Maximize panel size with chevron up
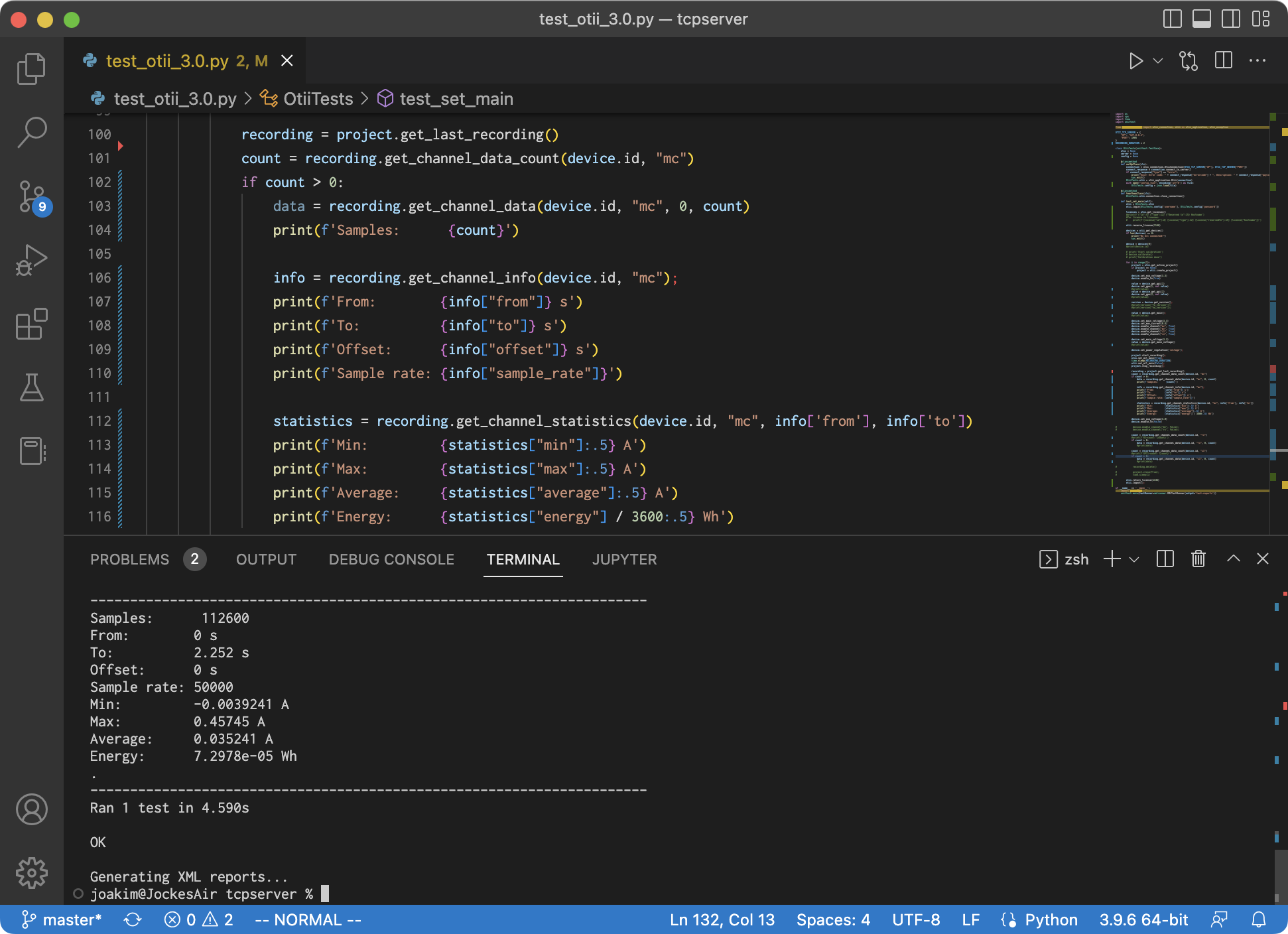Viewport: 1288px width, 934px height. (x=1233, y=559)
